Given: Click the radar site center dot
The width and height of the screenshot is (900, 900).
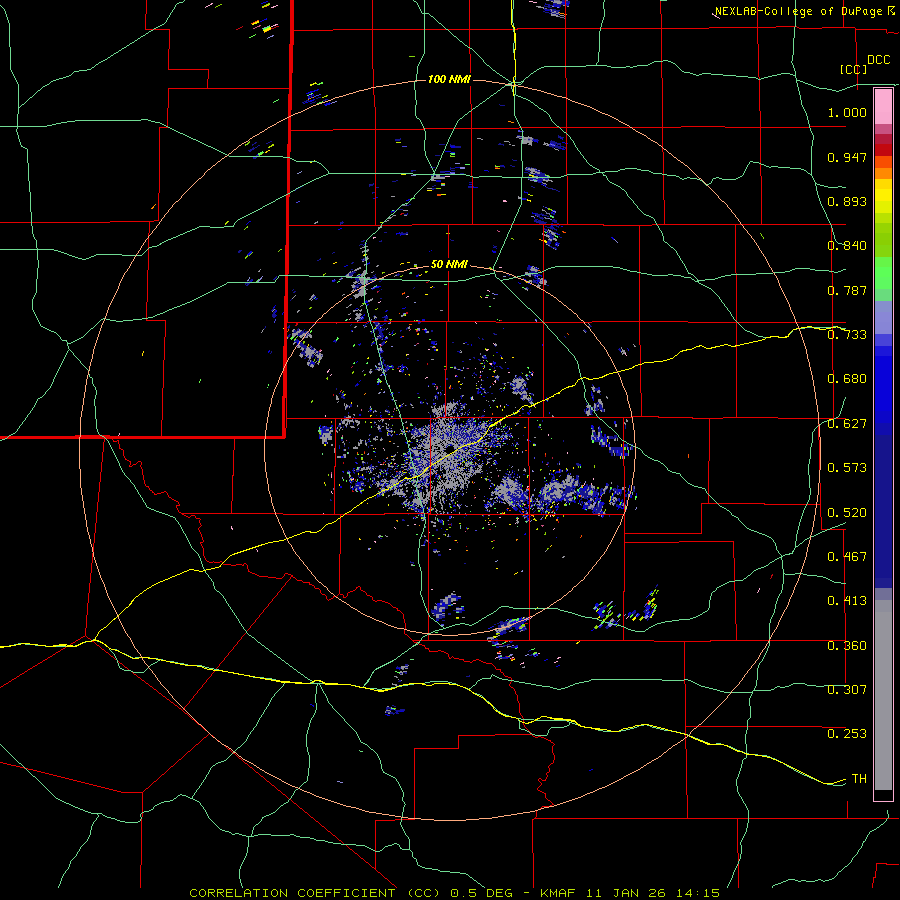Looking at the screenshot, I should pyautogui.click(x=449, y=448).
